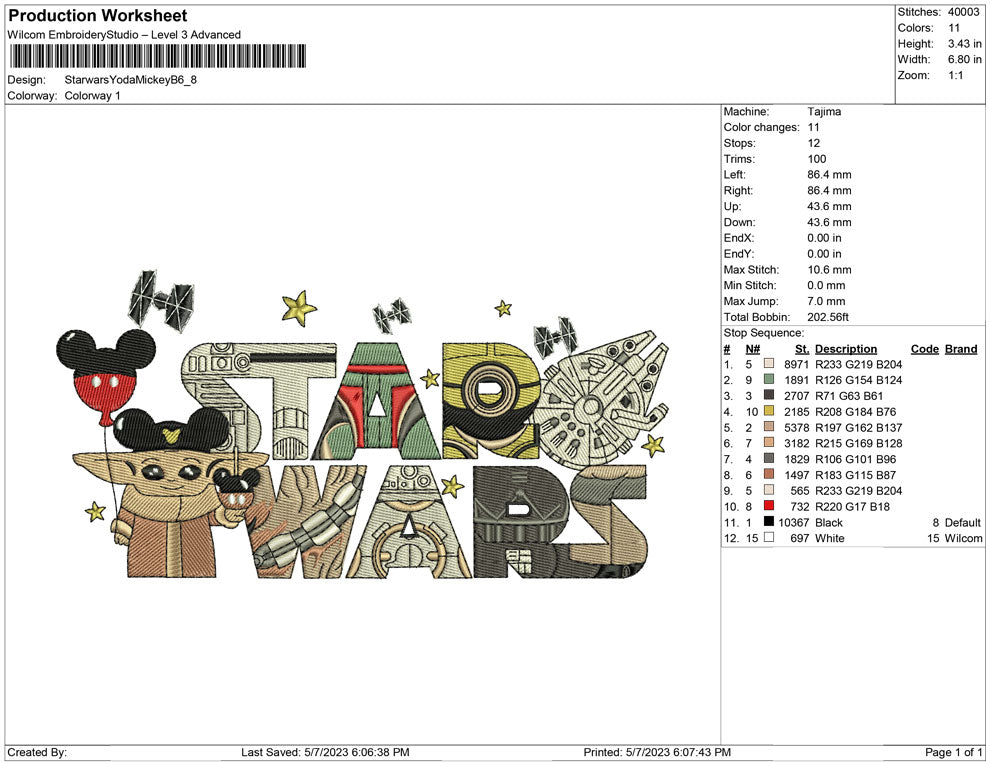Click the N# column header
The width and height of the screenshot is (990, 762).
[752, 349]
